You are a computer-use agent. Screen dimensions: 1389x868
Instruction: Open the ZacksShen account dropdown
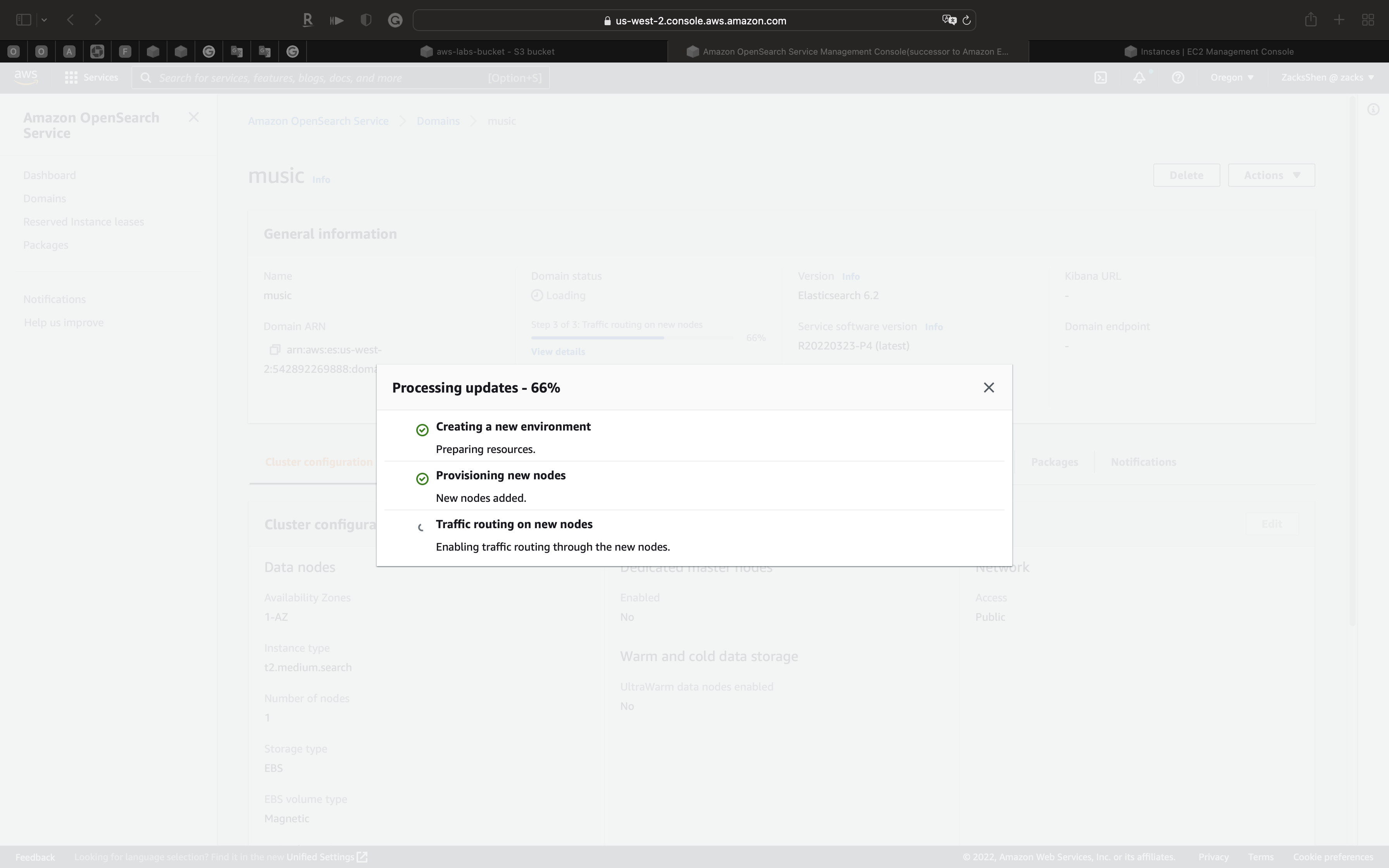click(1327, 77)
